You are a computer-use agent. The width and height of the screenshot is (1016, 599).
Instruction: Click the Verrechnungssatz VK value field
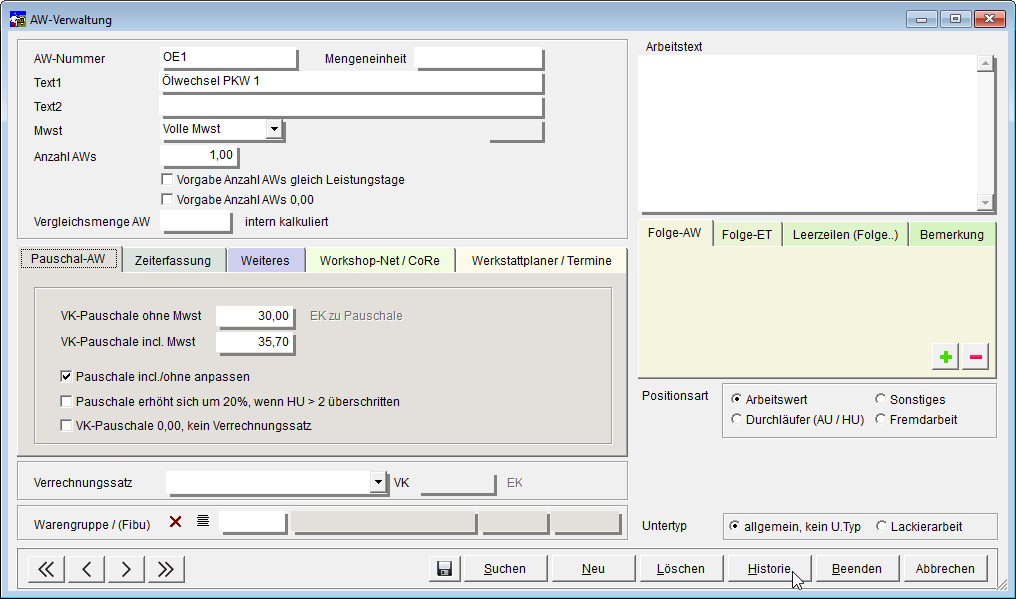[458, 483]
